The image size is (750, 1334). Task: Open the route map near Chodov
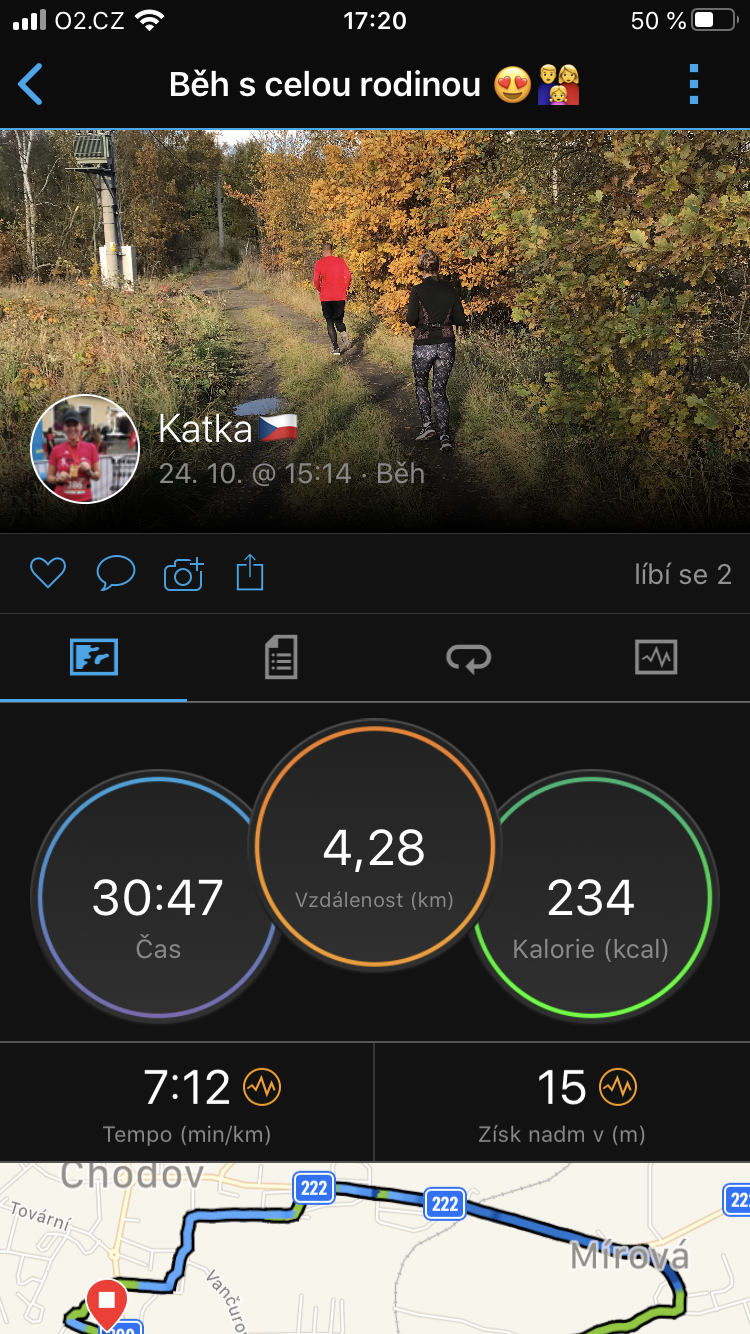[375, 1248]
